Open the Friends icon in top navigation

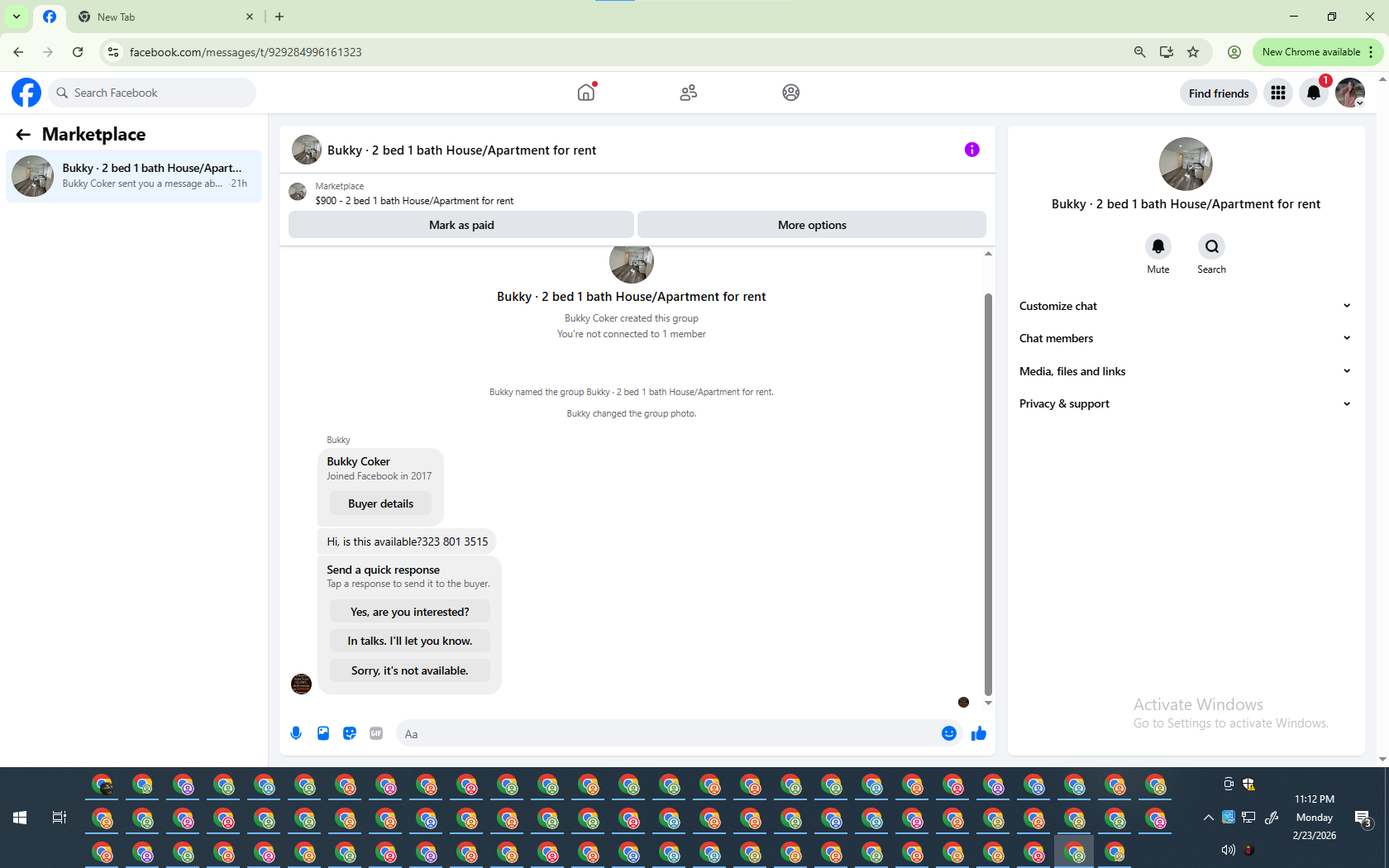click(688, 93)
